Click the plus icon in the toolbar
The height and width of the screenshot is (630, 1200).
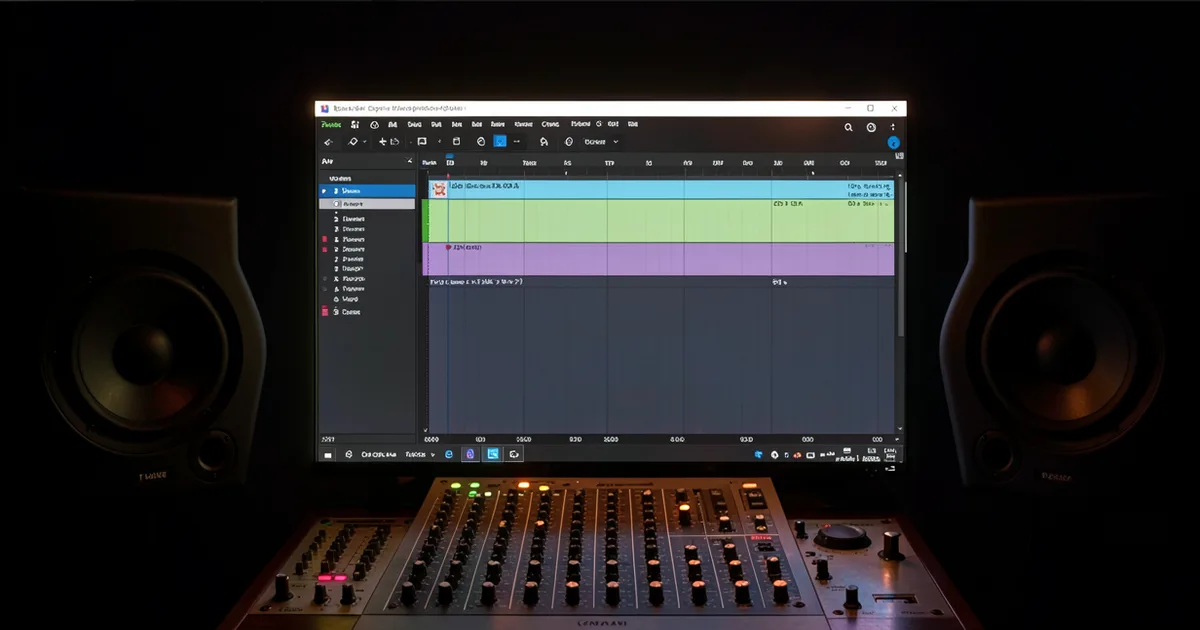pyautogui.click(x=383, y=142)
